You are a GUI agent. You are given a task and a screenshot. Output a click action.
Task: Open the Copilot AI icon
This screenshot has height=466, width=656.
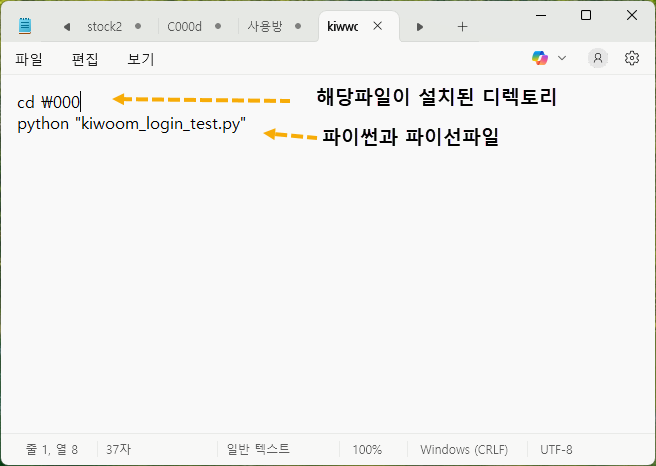click(x=541, y=58)
